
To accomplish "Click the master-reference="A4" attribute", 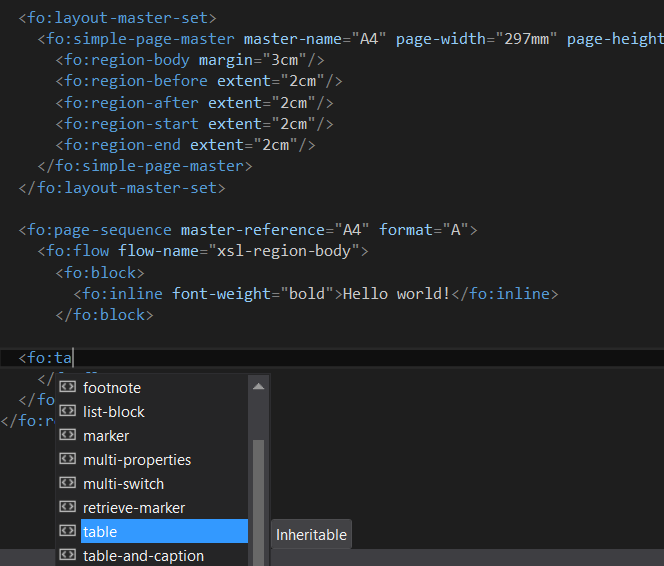I will [x=274, y=230].
